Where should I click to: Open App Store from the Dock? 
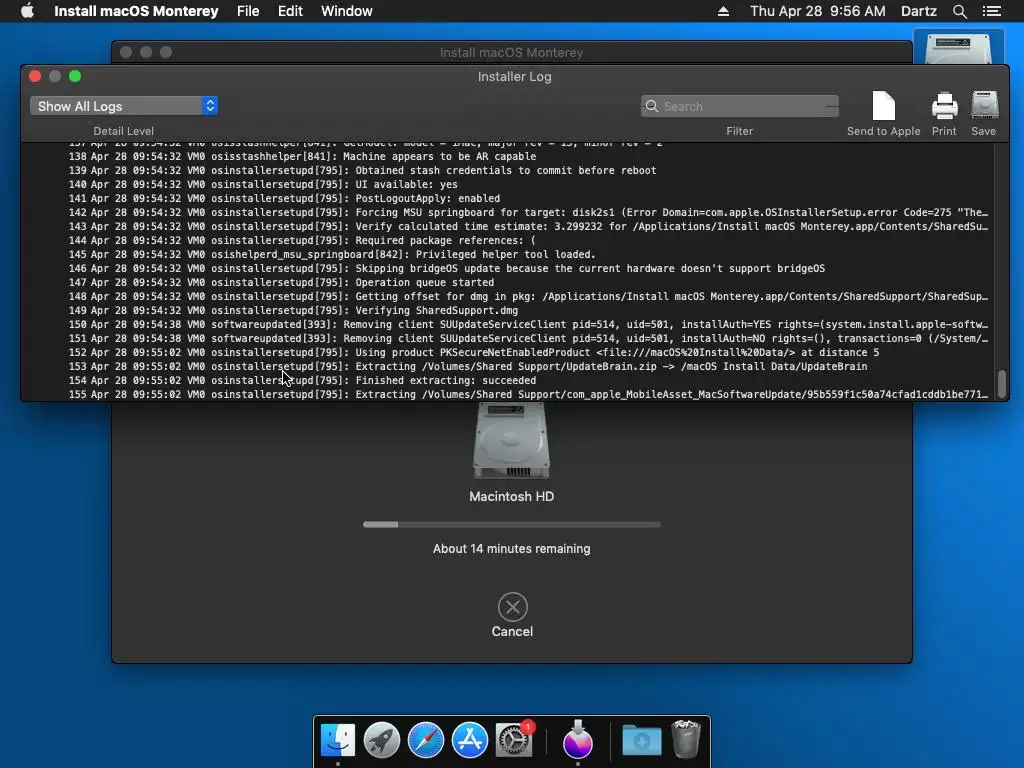pos(470,740)
